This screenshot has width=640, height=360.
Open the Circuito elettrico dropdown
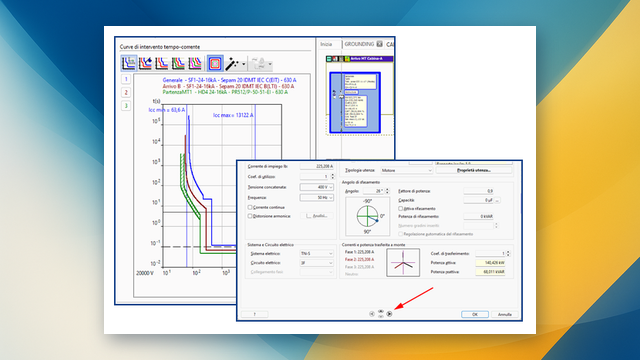[317, 263]
